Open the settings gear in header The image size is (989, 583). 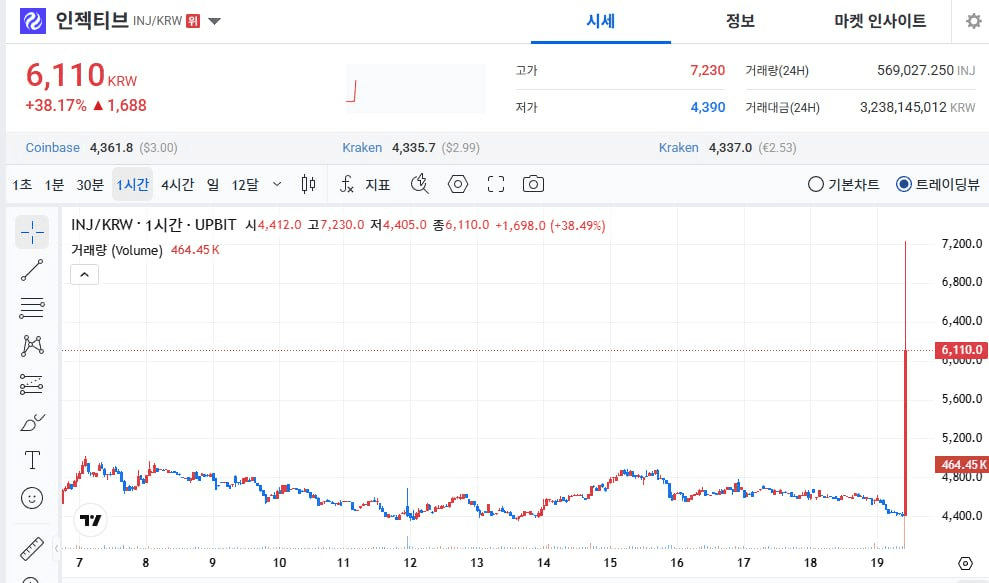(x=973, y=21)
